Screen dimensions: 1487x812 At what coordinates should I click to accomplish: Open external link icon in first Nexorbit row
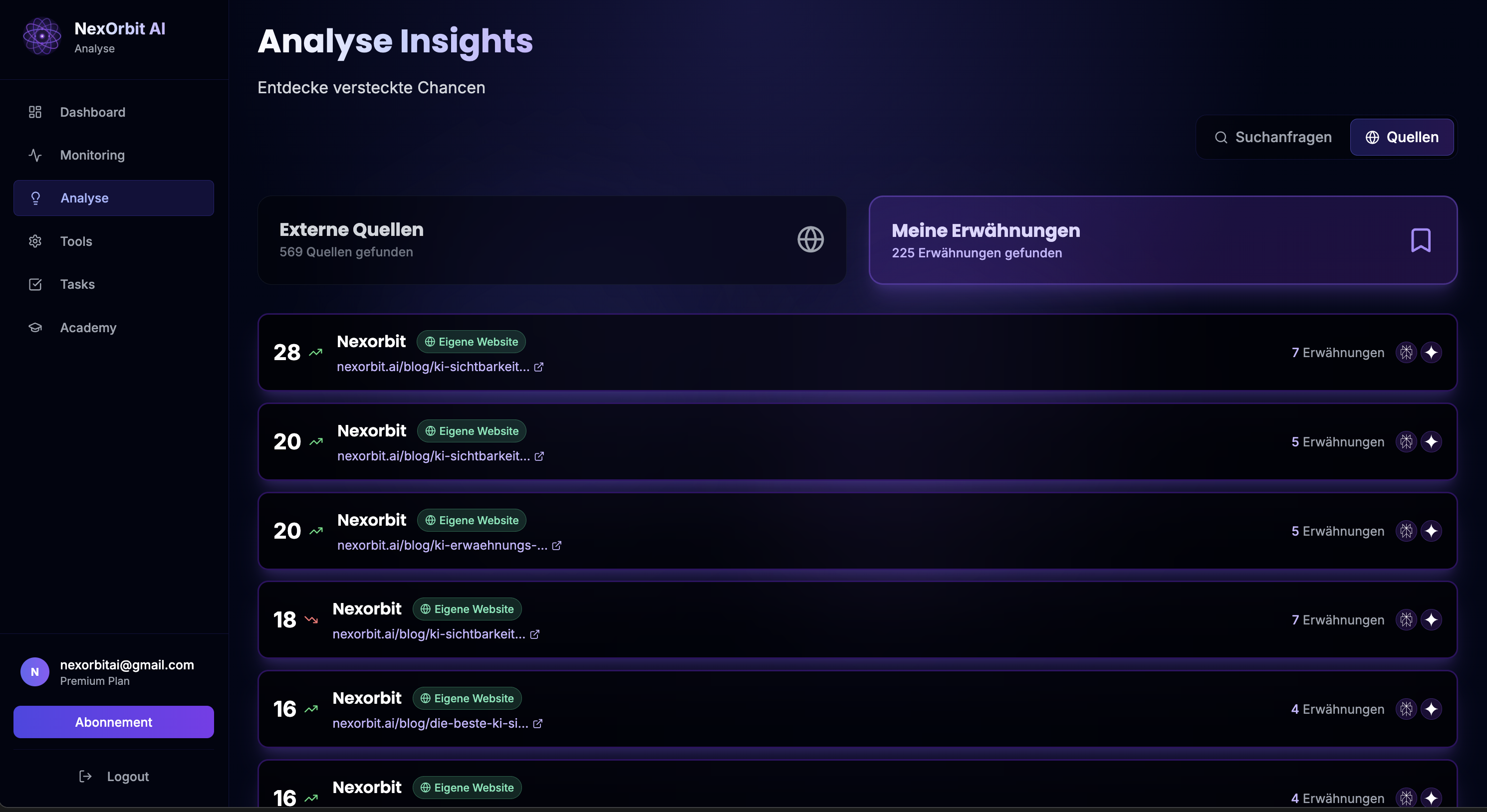click(538, 367)
